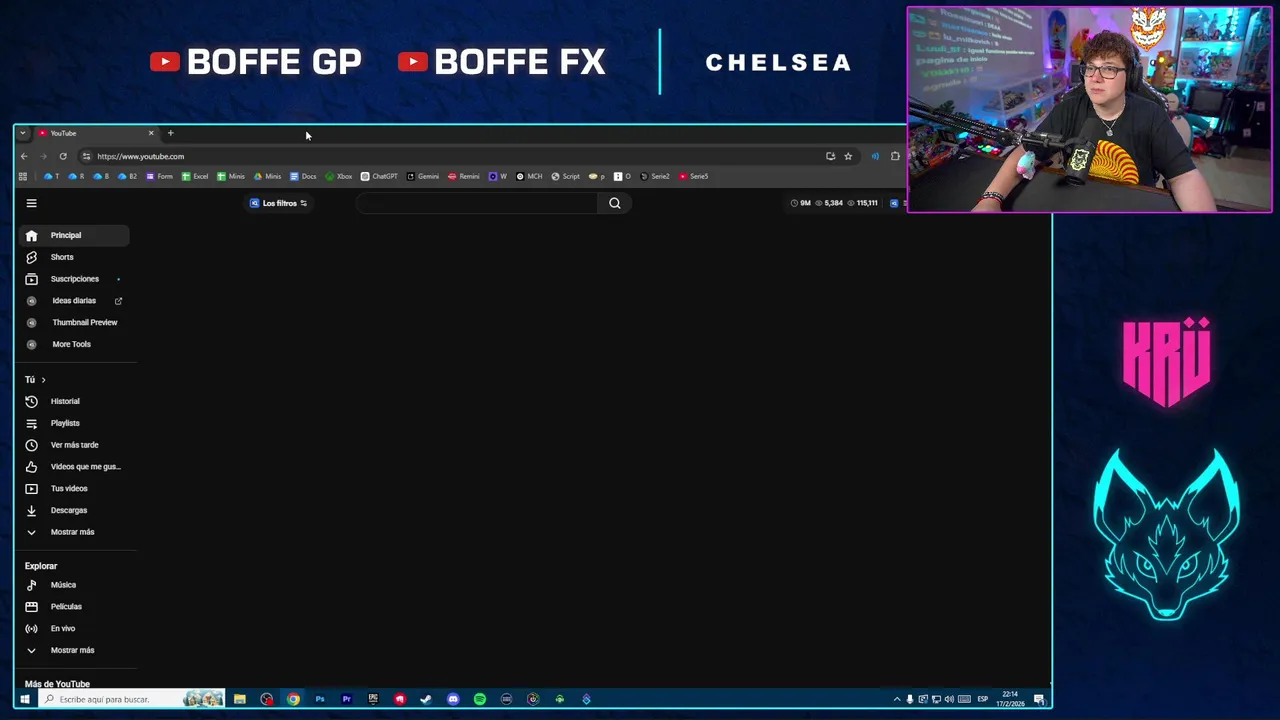Go back in browser history

[x=24, y=156]
